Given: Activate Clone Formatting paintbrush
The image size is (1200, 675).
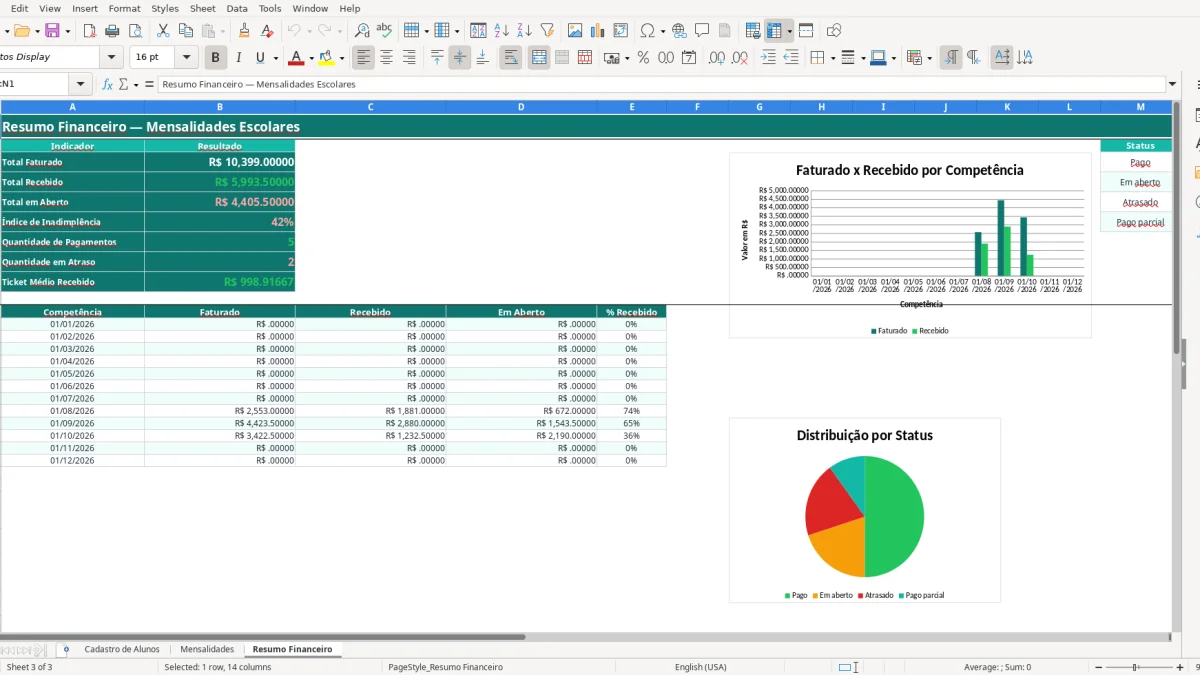Looking at the screenshot, I should point(244,31).
